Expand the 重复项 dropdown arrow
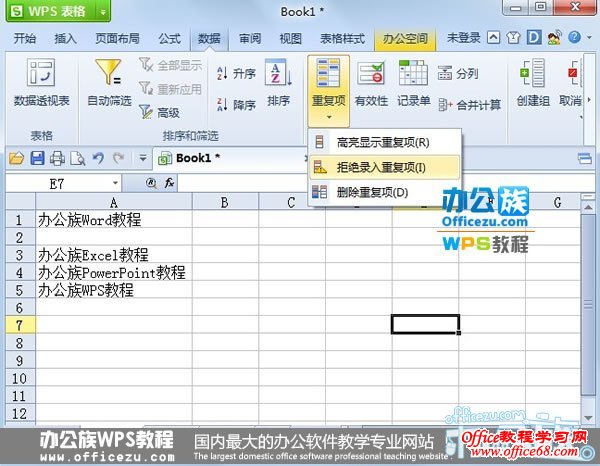The image size is (600, 466). pos(329,117)
